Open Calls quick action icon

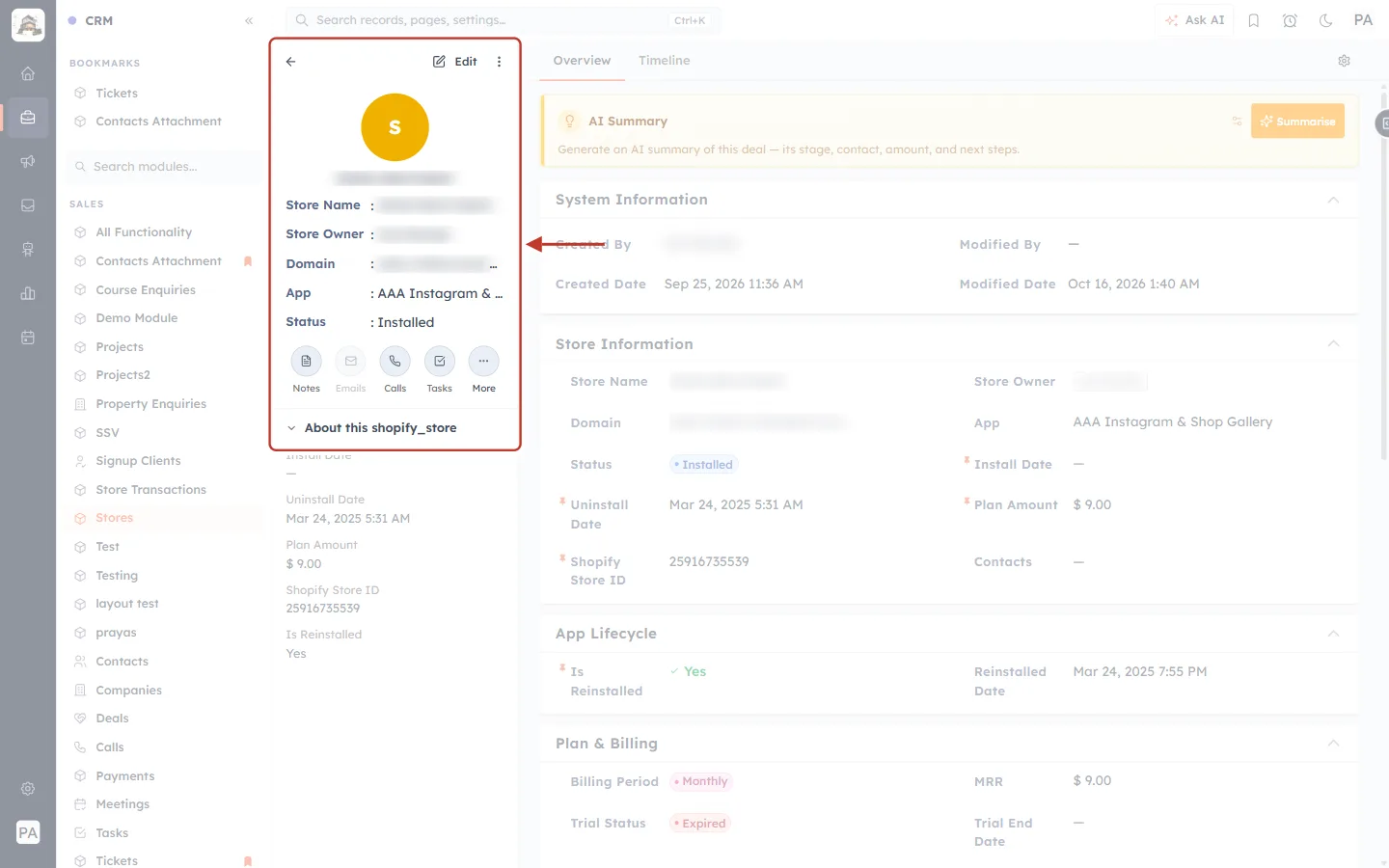tap(395, 362)
